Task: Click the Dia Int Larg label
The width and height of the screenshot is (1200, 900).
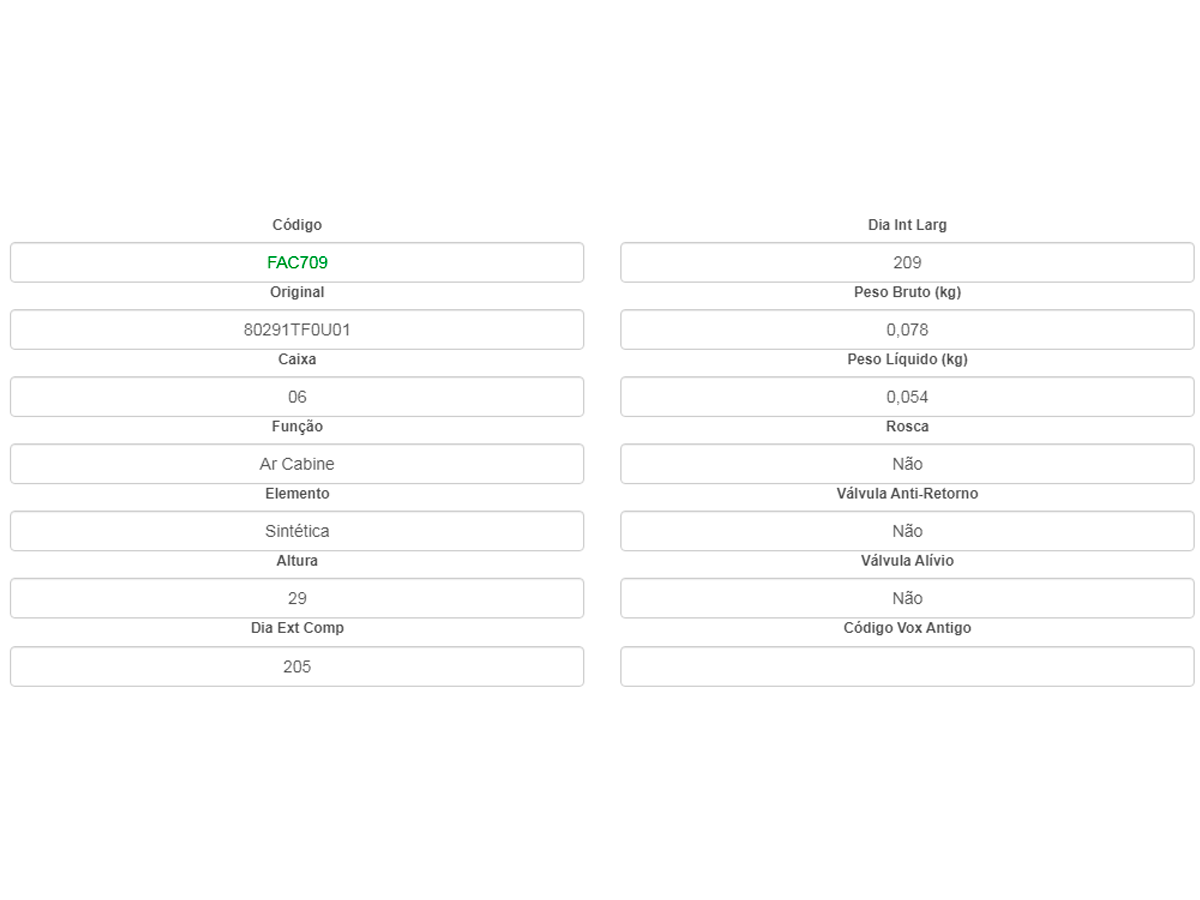Action: (907, 225)
